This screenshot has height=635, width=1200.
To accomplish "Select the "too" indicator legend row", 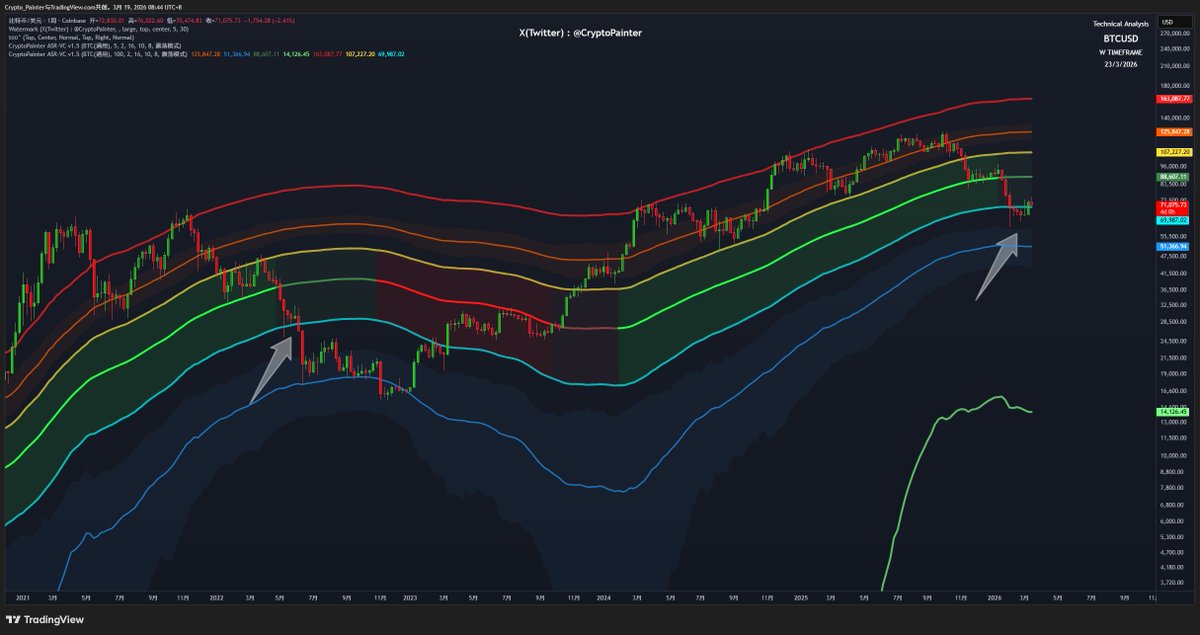I will point(60,37).
